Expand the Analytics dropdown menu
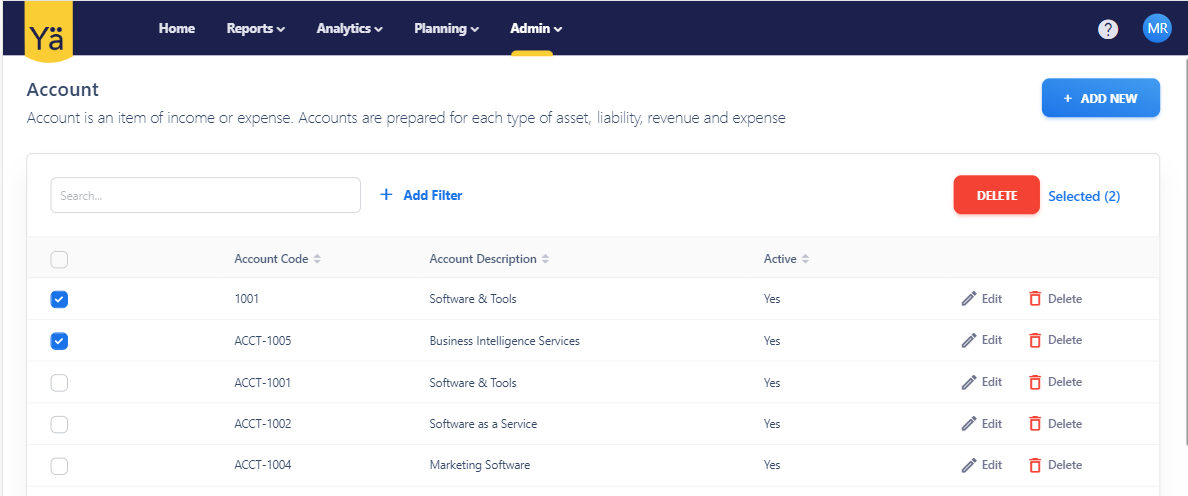 coord(349,29)
